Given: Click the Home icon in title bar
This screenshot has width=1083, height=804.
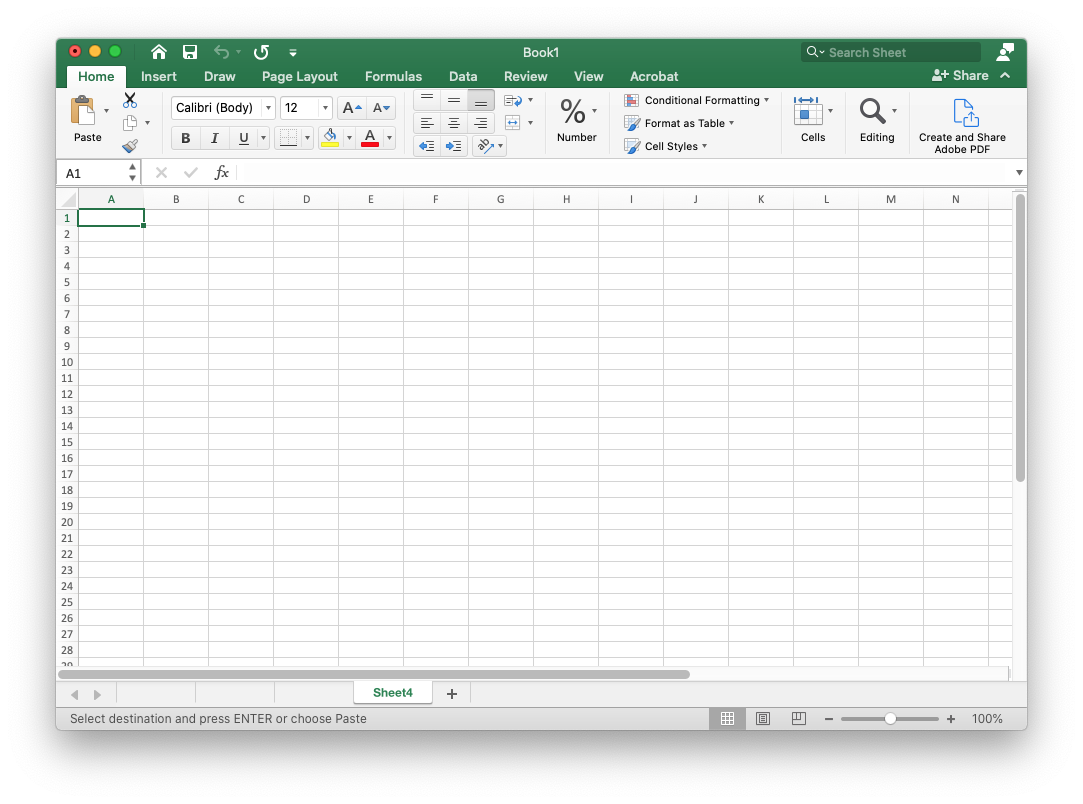Looking at the screenshot, I should [159, 52].
